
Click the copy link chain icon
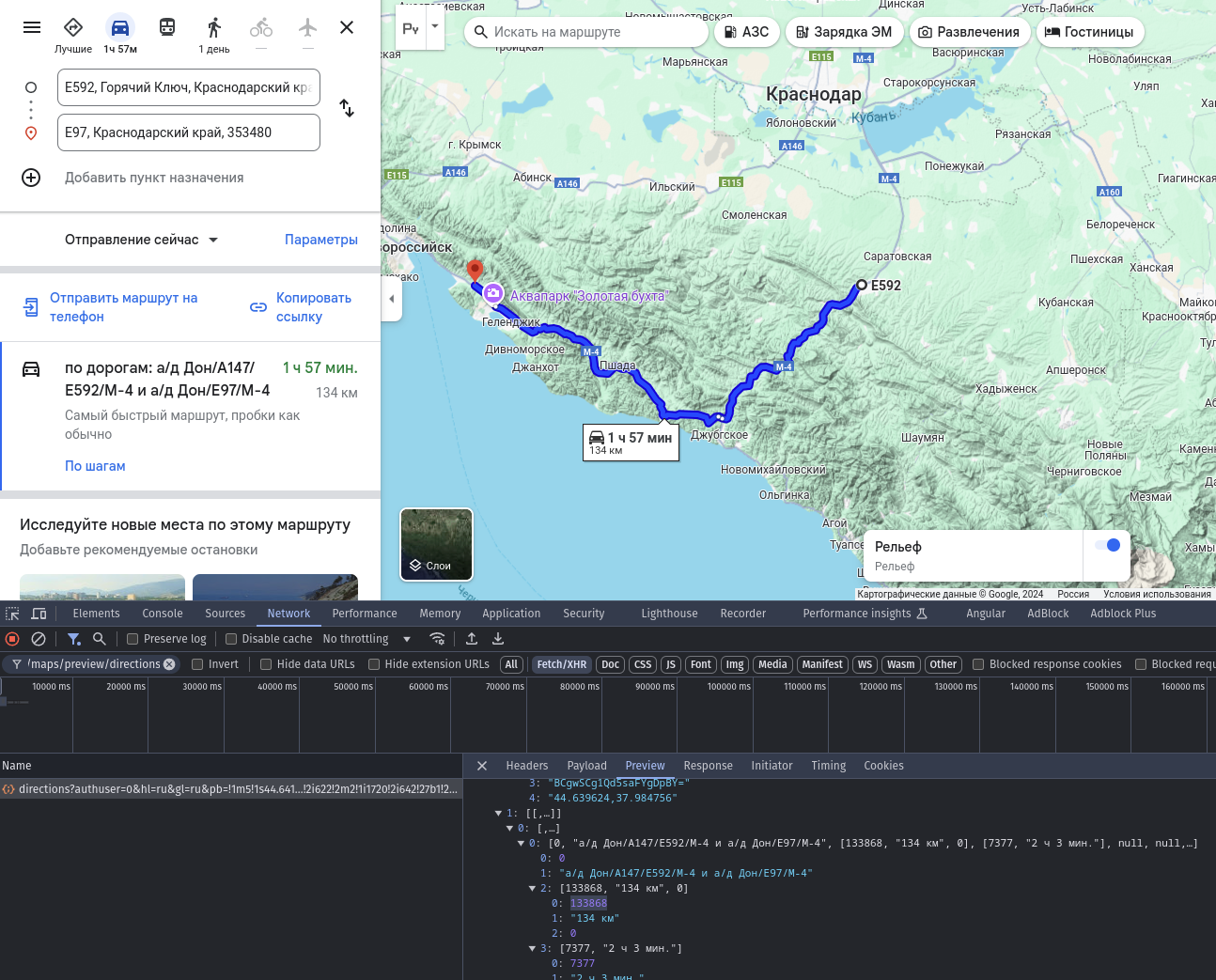258,307
